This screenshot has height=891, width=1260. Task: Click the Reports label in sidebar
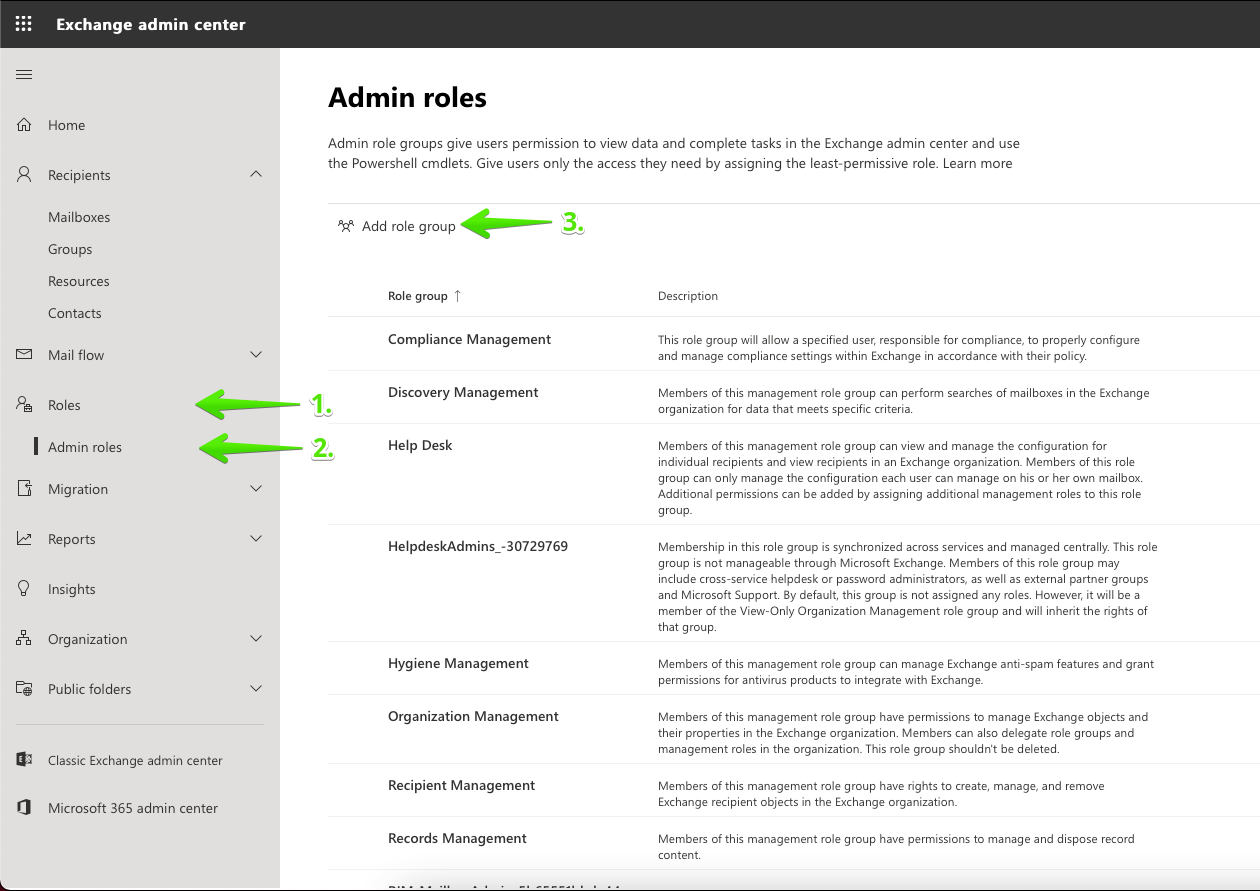click(72, 539)
